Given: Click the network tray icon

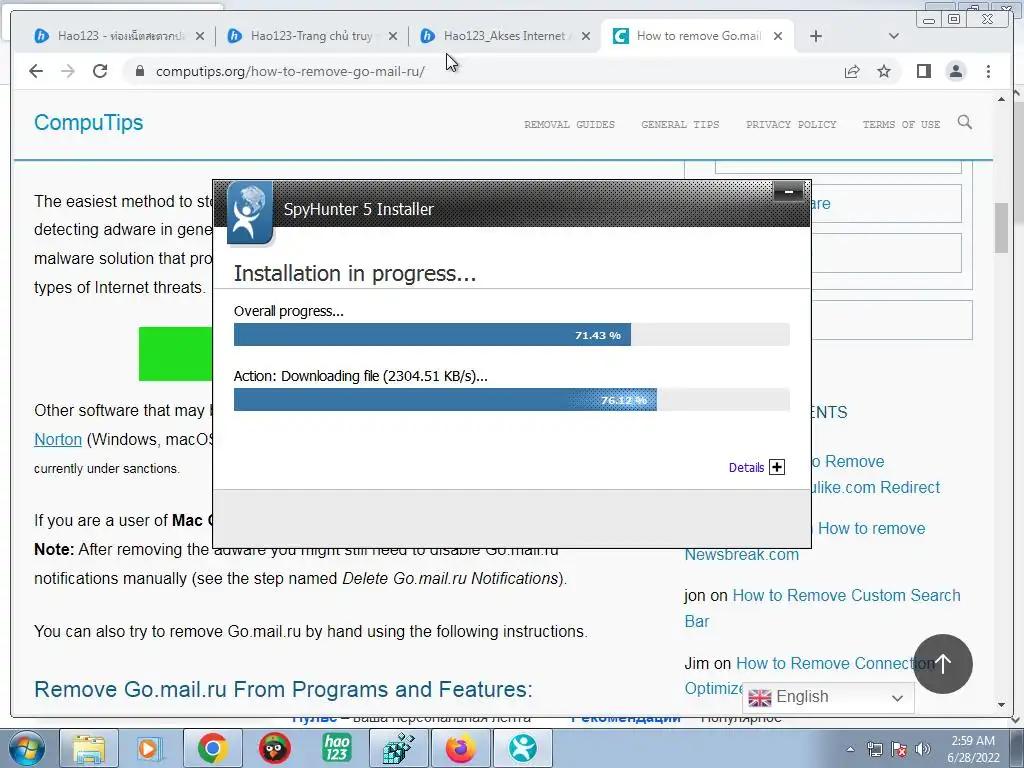Looking at the screenshot, I should (x=874, y=749).
